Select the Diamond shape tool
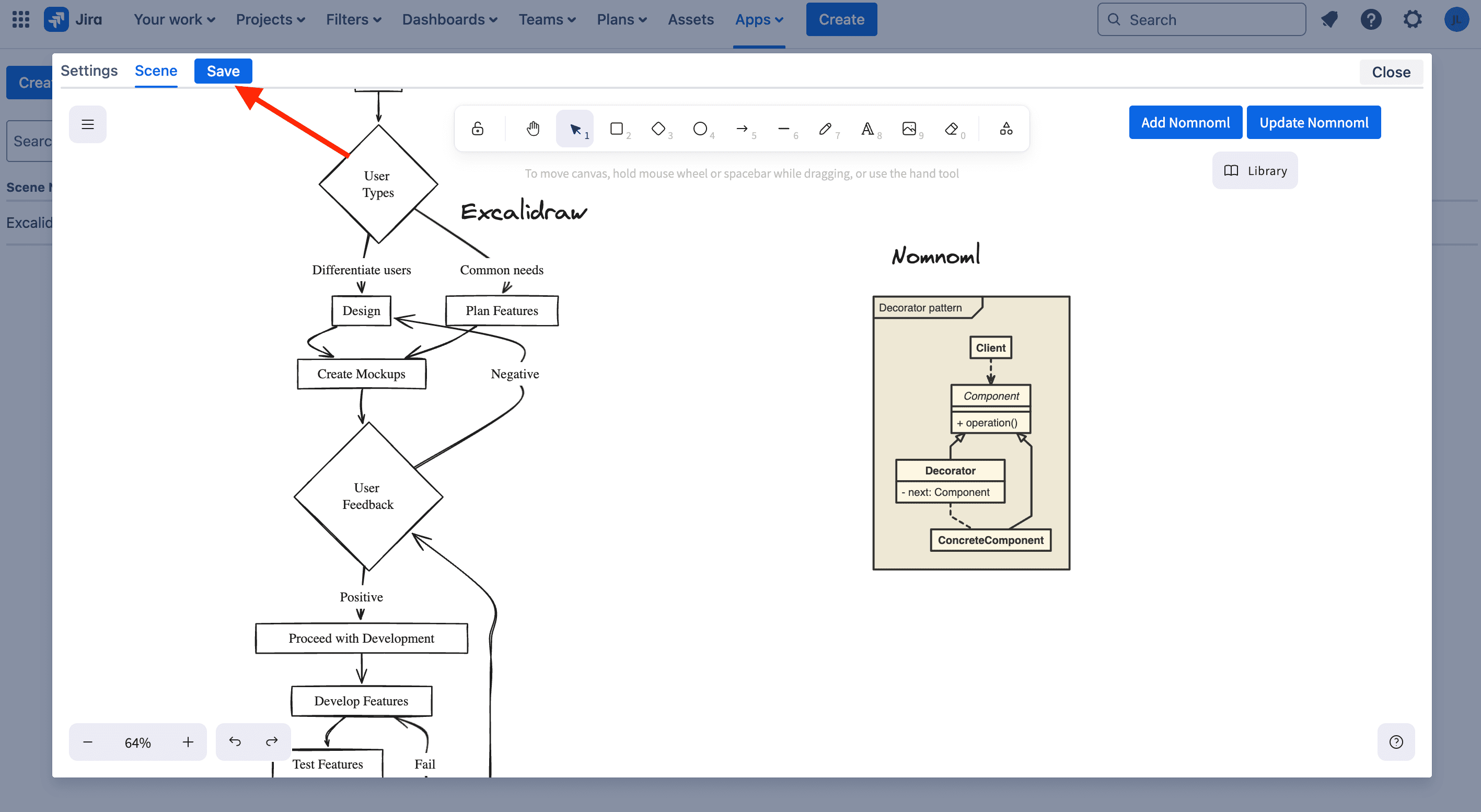 659,128
